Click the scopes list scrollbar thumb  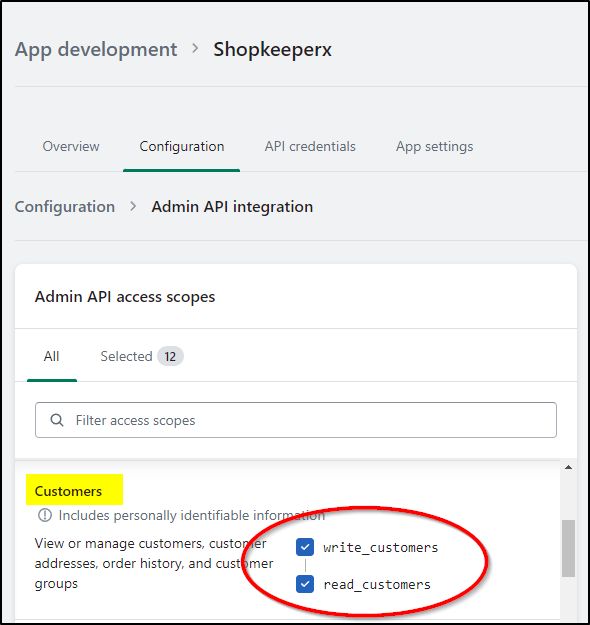pos(568,548)
